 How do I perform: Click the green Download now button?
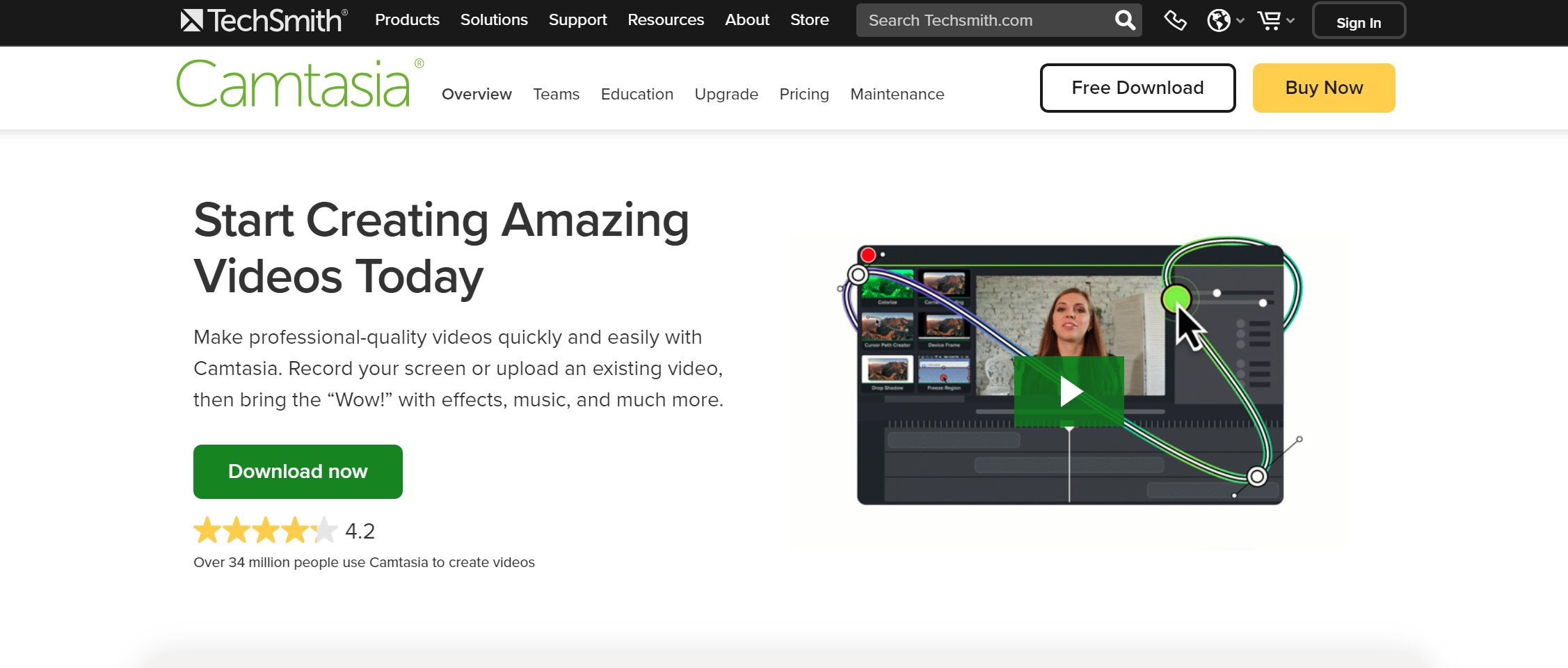pyautogui.click(x=298, y=472)
